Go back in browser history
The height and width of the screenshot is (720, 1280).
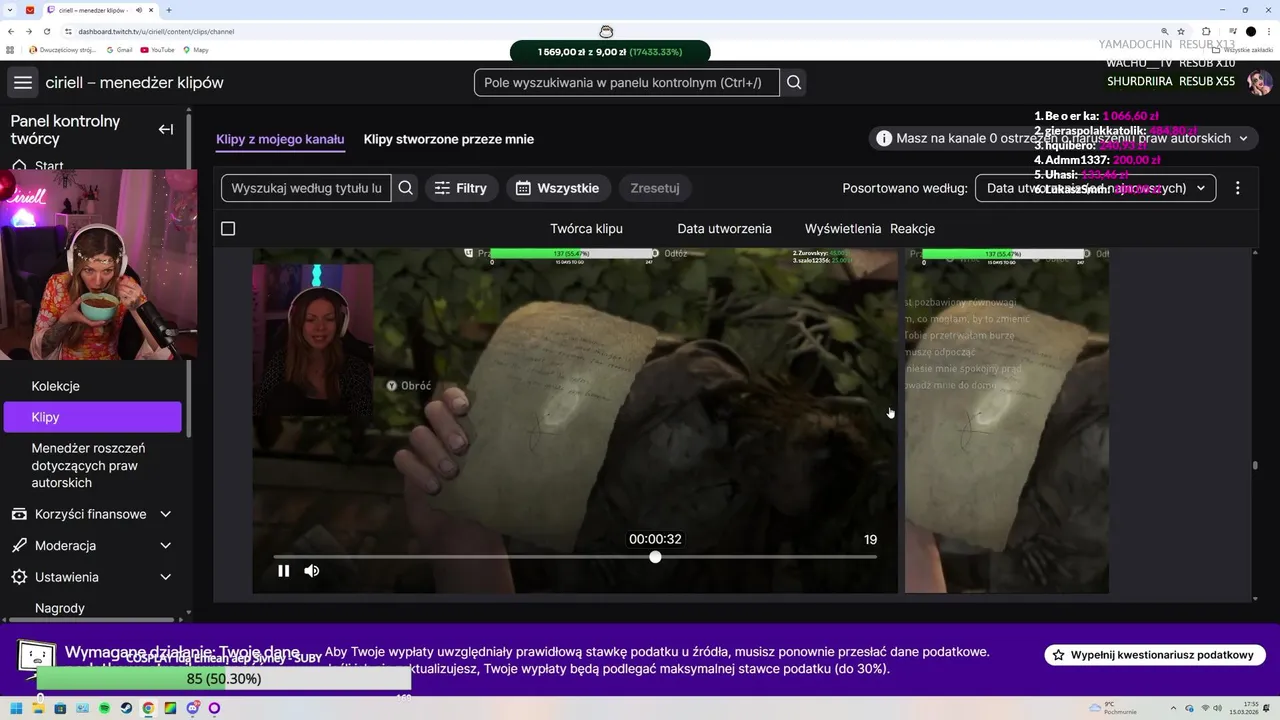point(11,31)
